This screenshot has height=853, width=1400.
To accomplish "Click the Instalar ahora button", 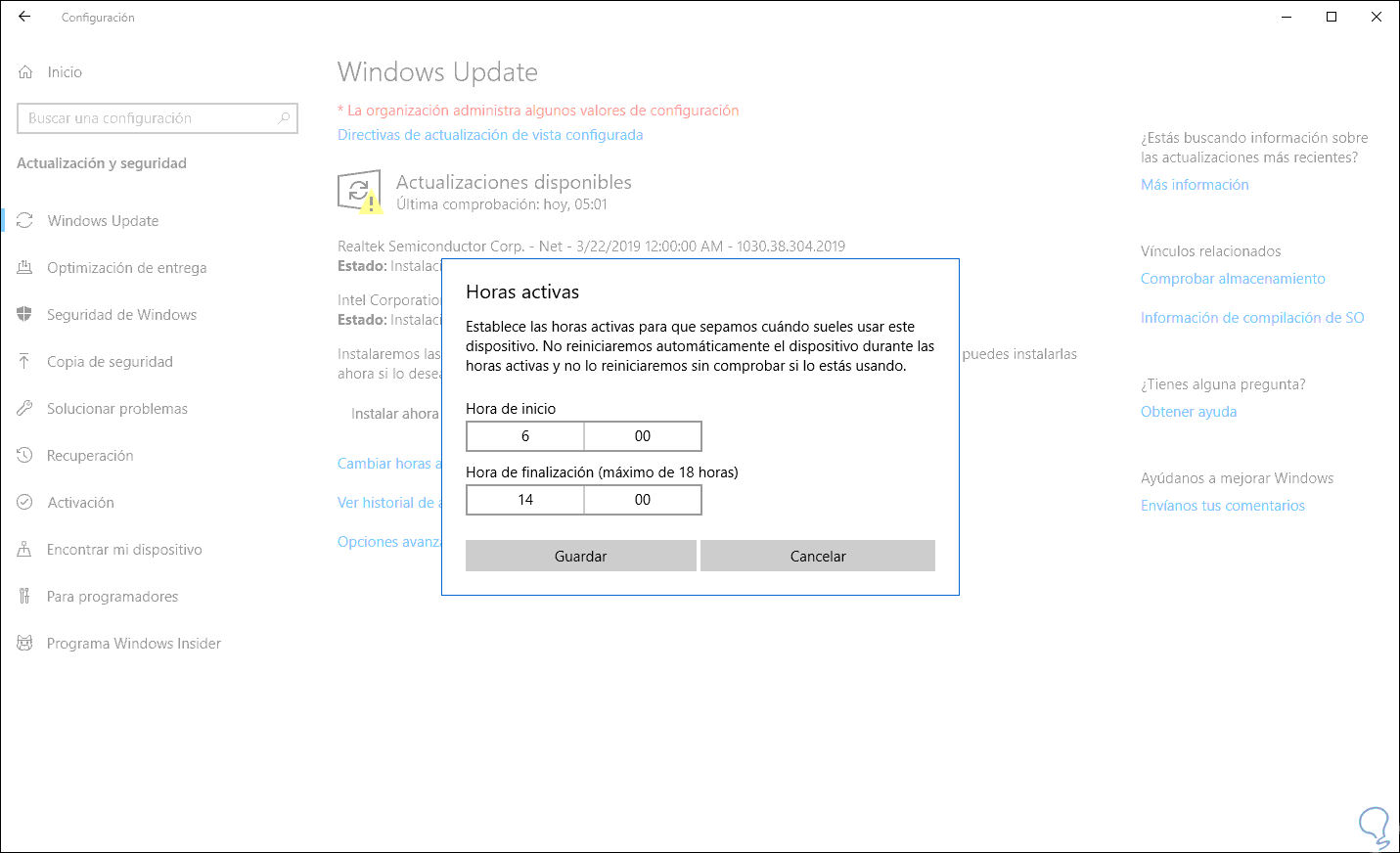I will (x=394, y=414).
